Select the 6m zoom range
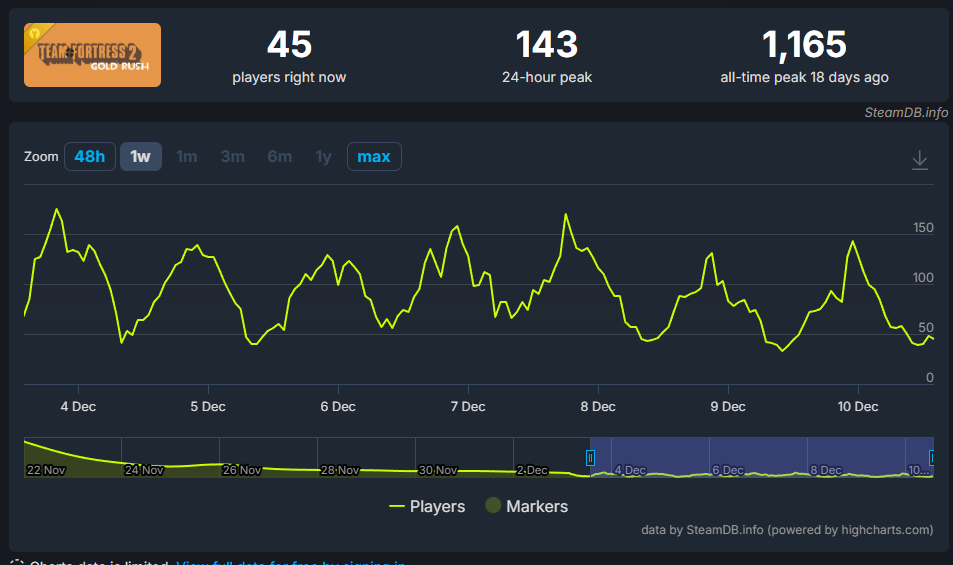The image size is (953, 565). [x=280, y=157]
